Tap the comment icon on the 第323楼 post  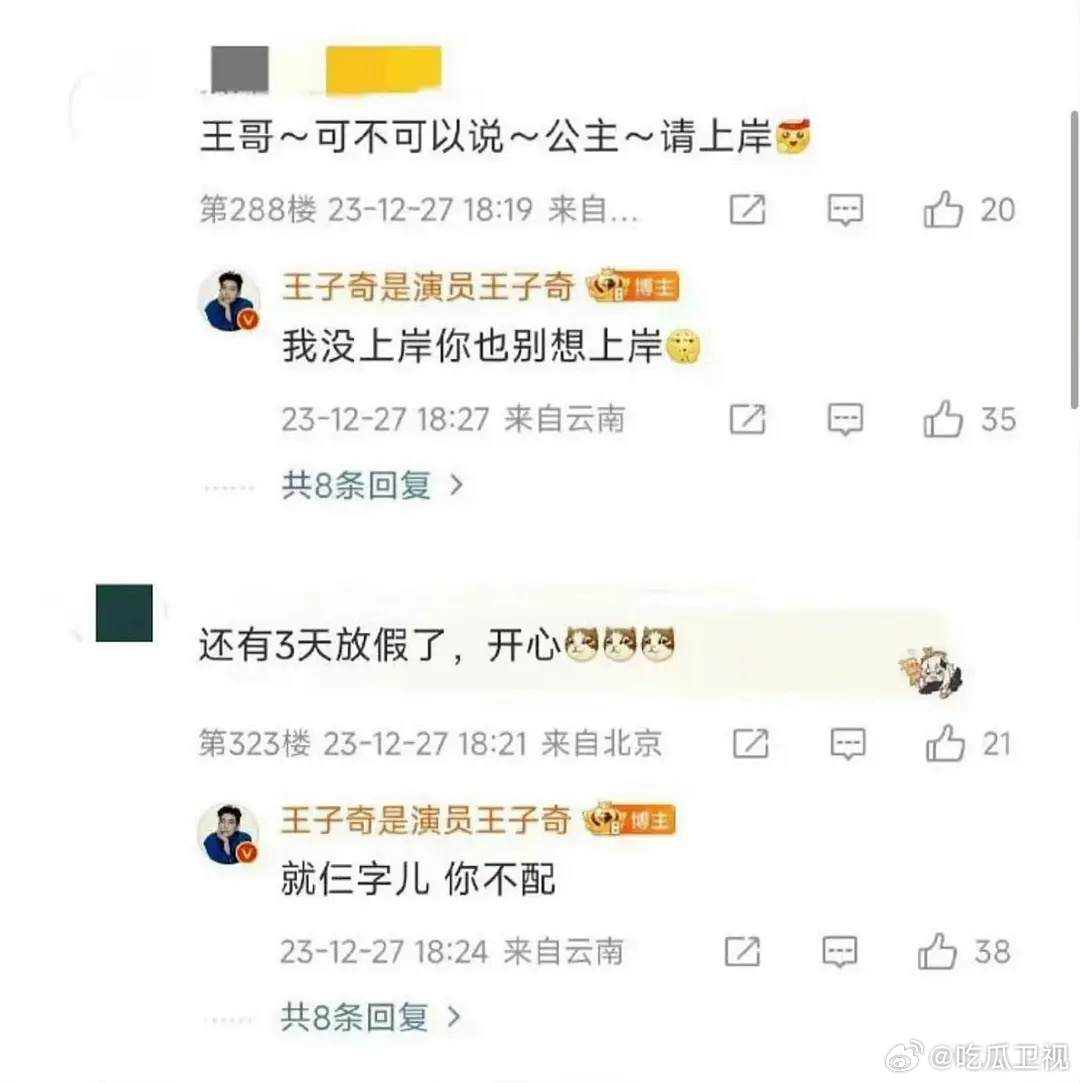click(848, 744)
